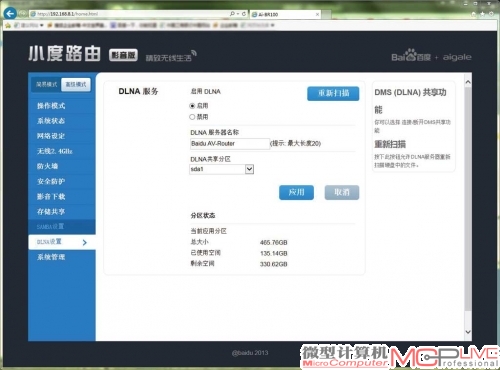Open 系统状态 in the sidebar
Viewport: 500px width, 370px height.
[x=62, y=121]
